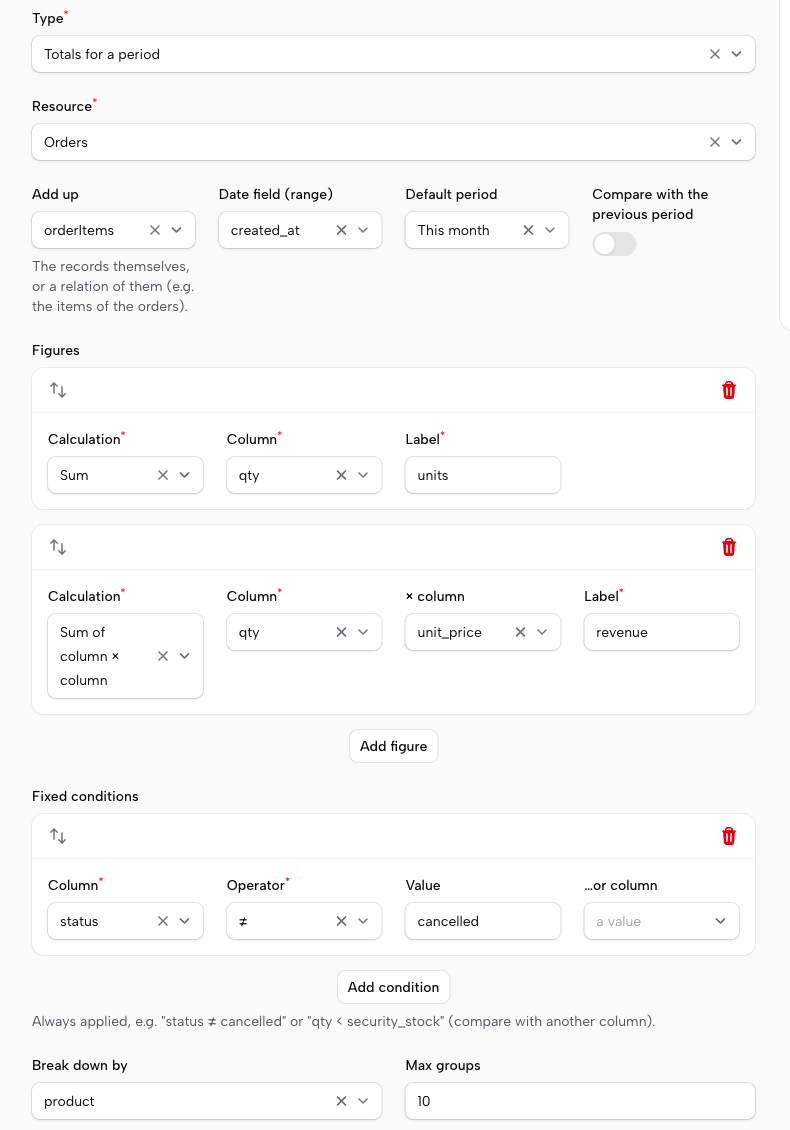Clear the 'status' condition column

[163, 921]
